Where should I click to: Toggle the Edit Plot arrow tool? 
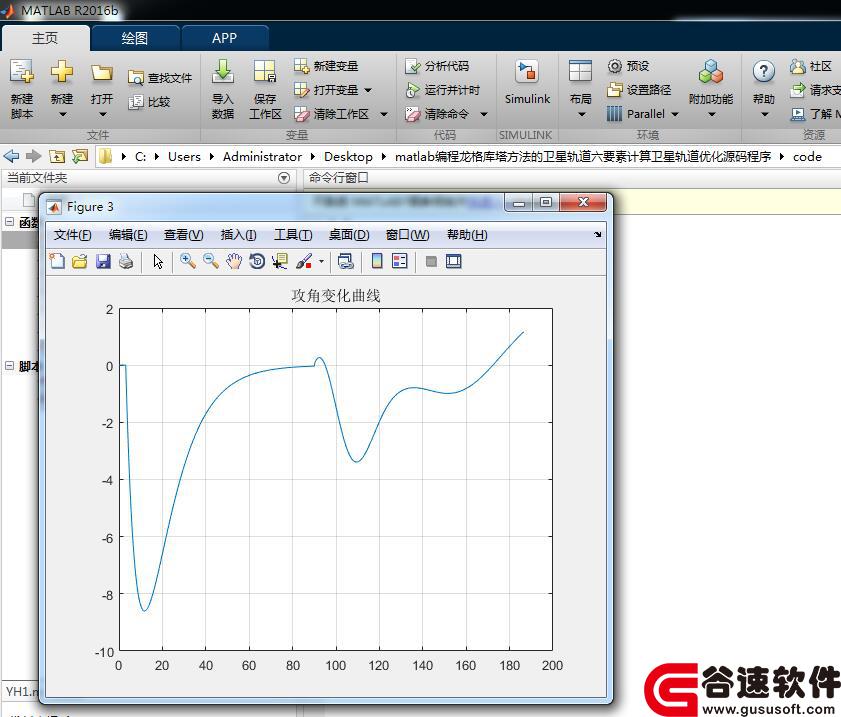[158, 261]
